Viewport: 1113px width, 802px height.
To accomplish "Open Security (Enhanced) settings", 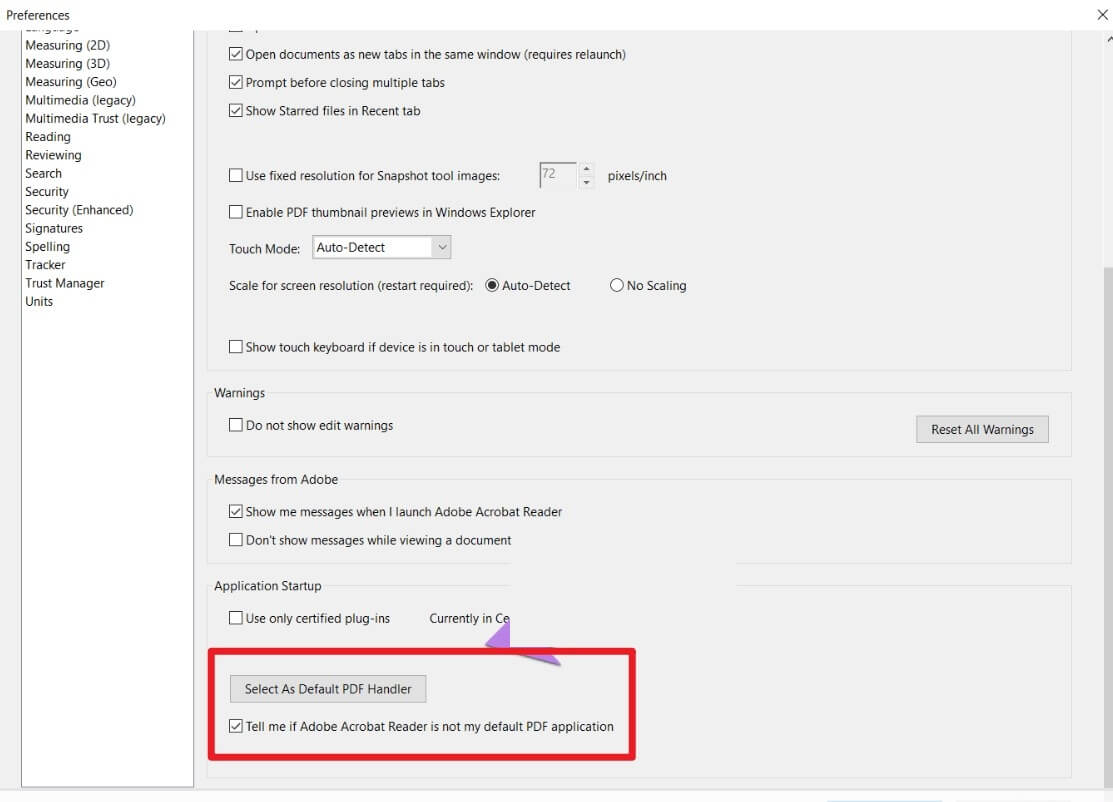I will (x=79, y=209).
